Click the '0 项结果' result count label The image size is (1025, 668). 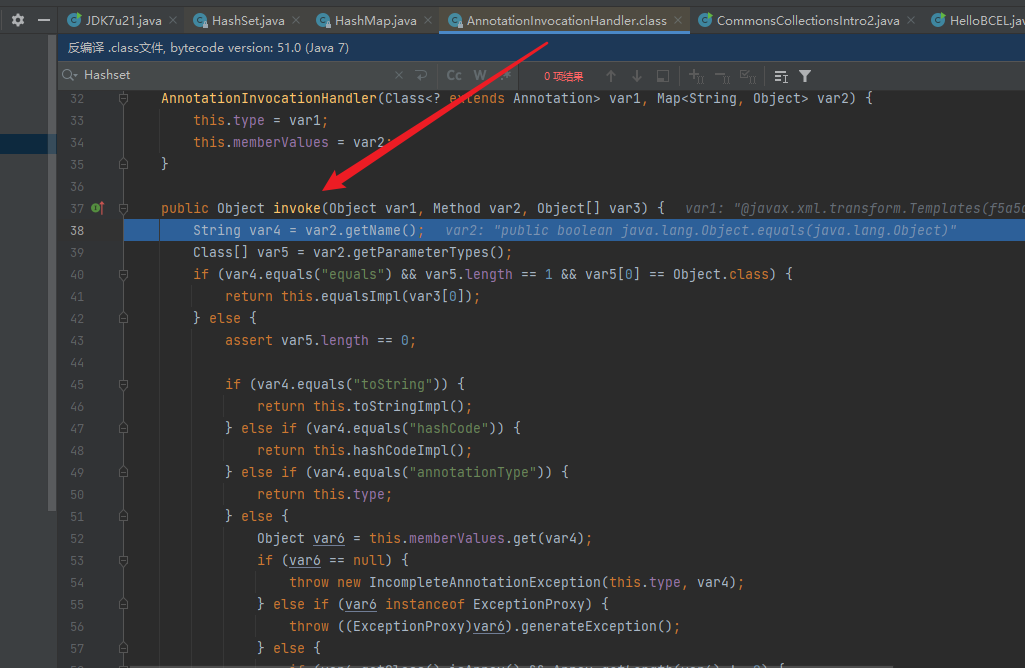(563, 76)
